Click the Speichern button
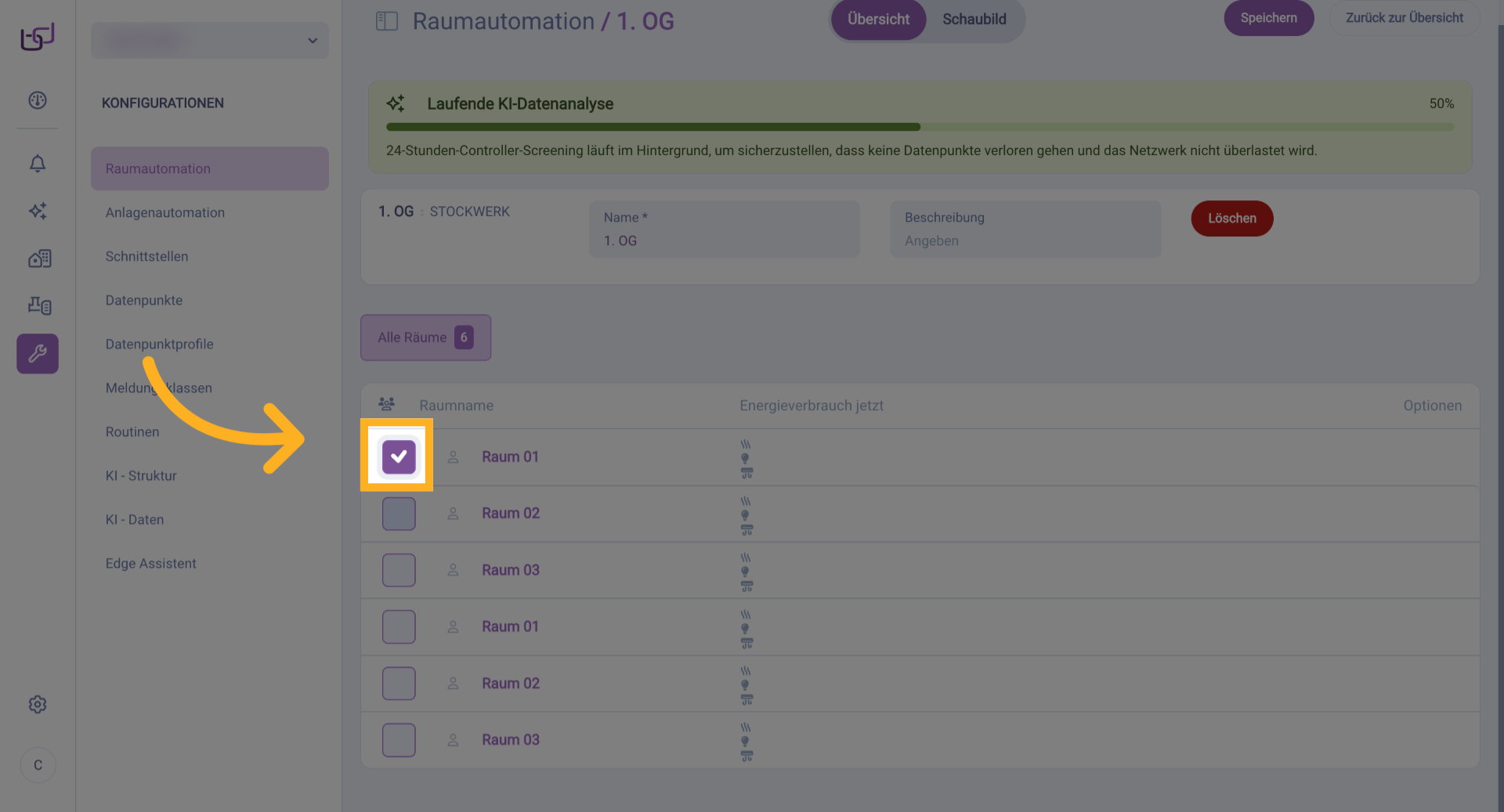 1268,18
